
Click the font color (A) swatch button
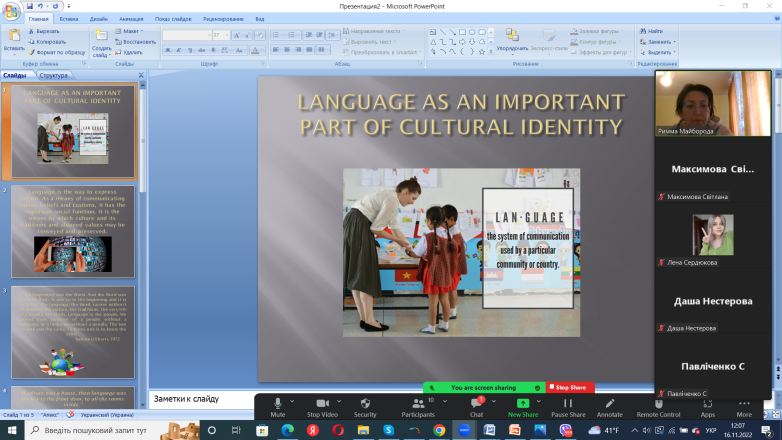[256, 50]
